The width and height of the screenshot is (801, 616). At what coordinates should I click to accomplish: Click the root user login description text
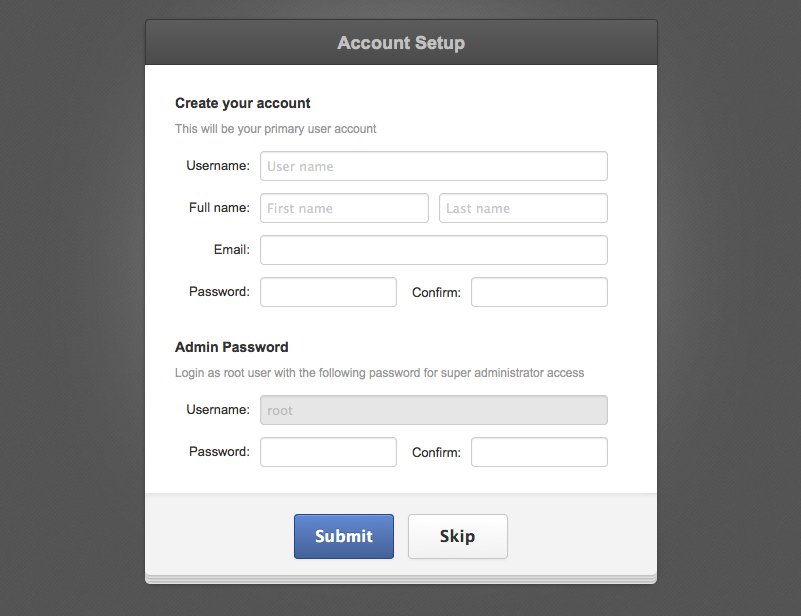click(380, 373)
